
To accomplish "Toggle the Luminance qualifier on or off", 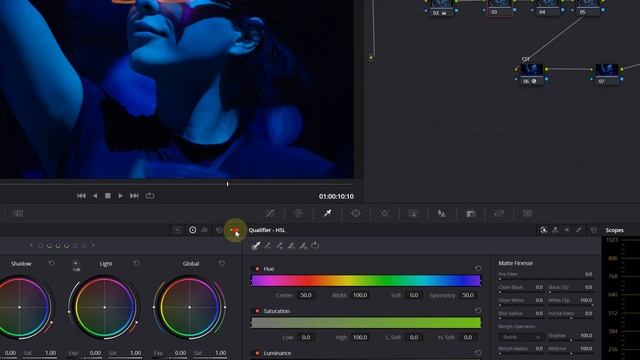I will pyautogui.click(x=257, y=353).
